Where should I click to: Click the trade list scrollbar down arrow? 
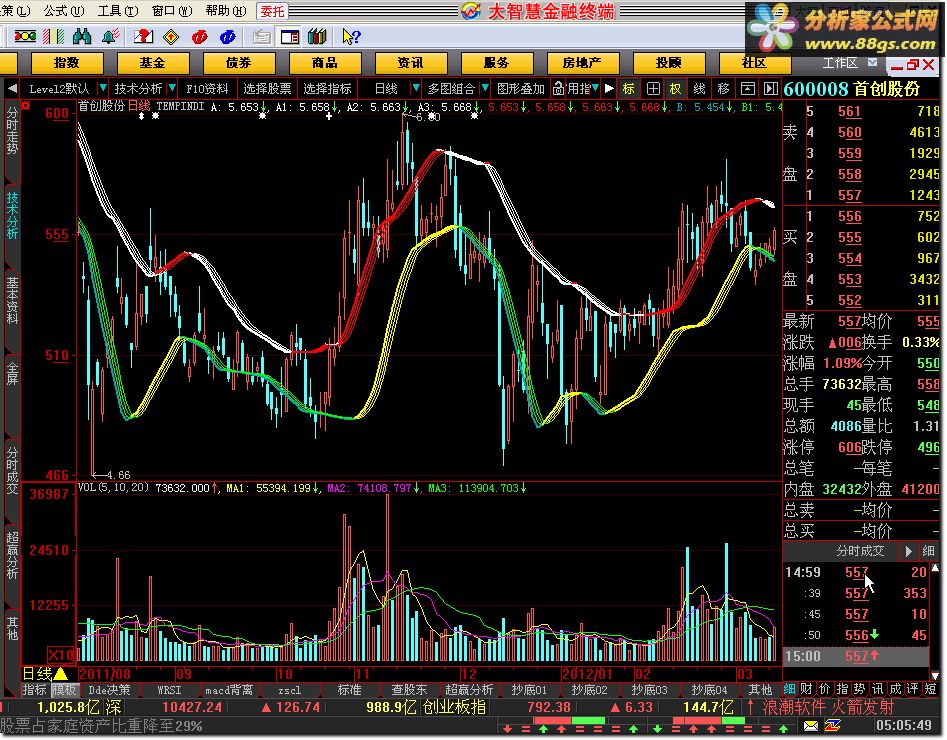tap(936, 675)
